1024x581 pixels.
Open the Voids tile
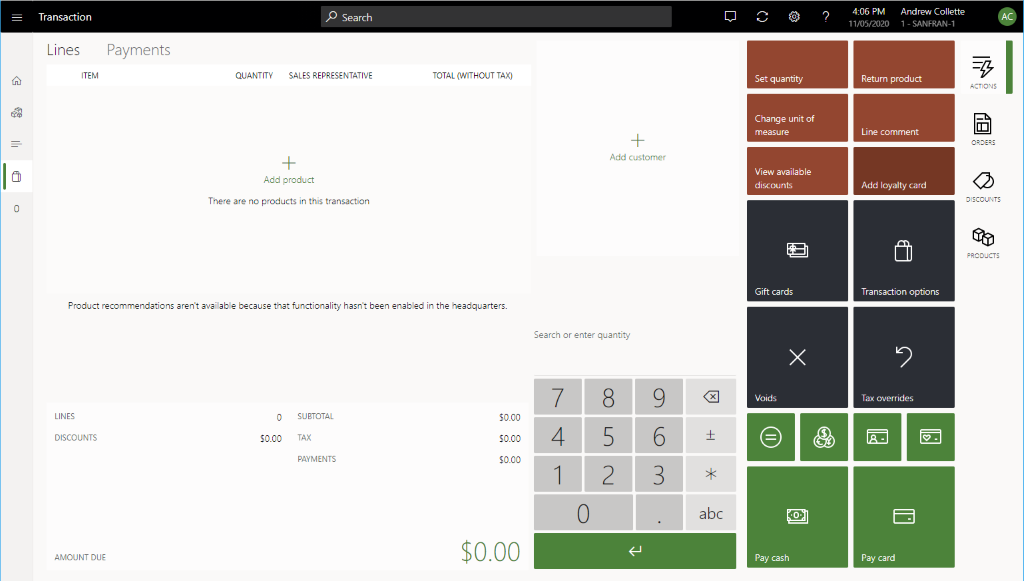797,357
